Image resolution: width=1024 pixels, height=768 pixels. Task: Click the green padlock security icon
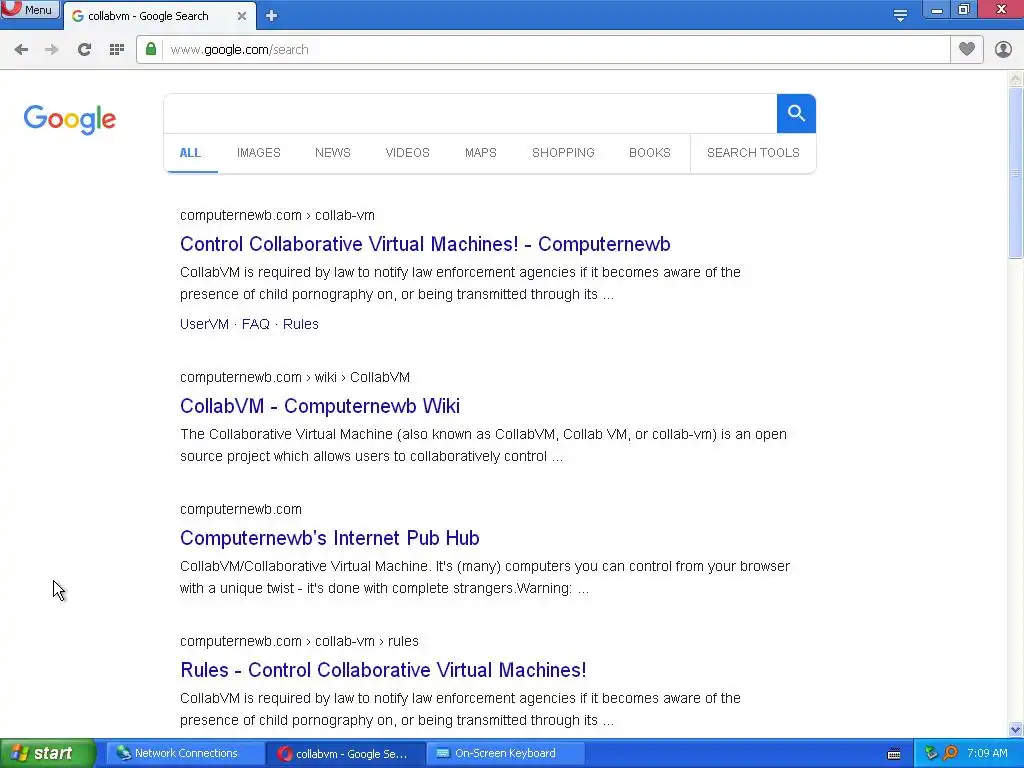151,49
